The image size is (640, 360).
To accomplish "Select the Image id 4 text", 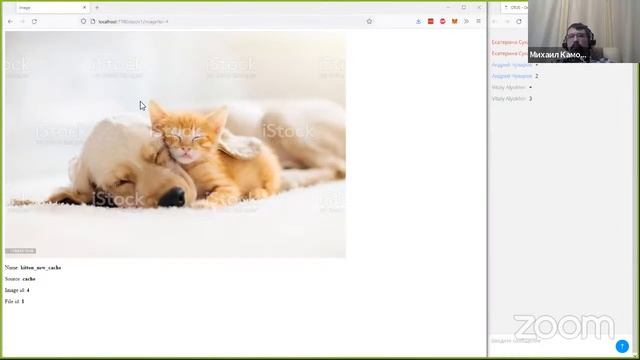I will pyautogui.click(x=17, y=290).
